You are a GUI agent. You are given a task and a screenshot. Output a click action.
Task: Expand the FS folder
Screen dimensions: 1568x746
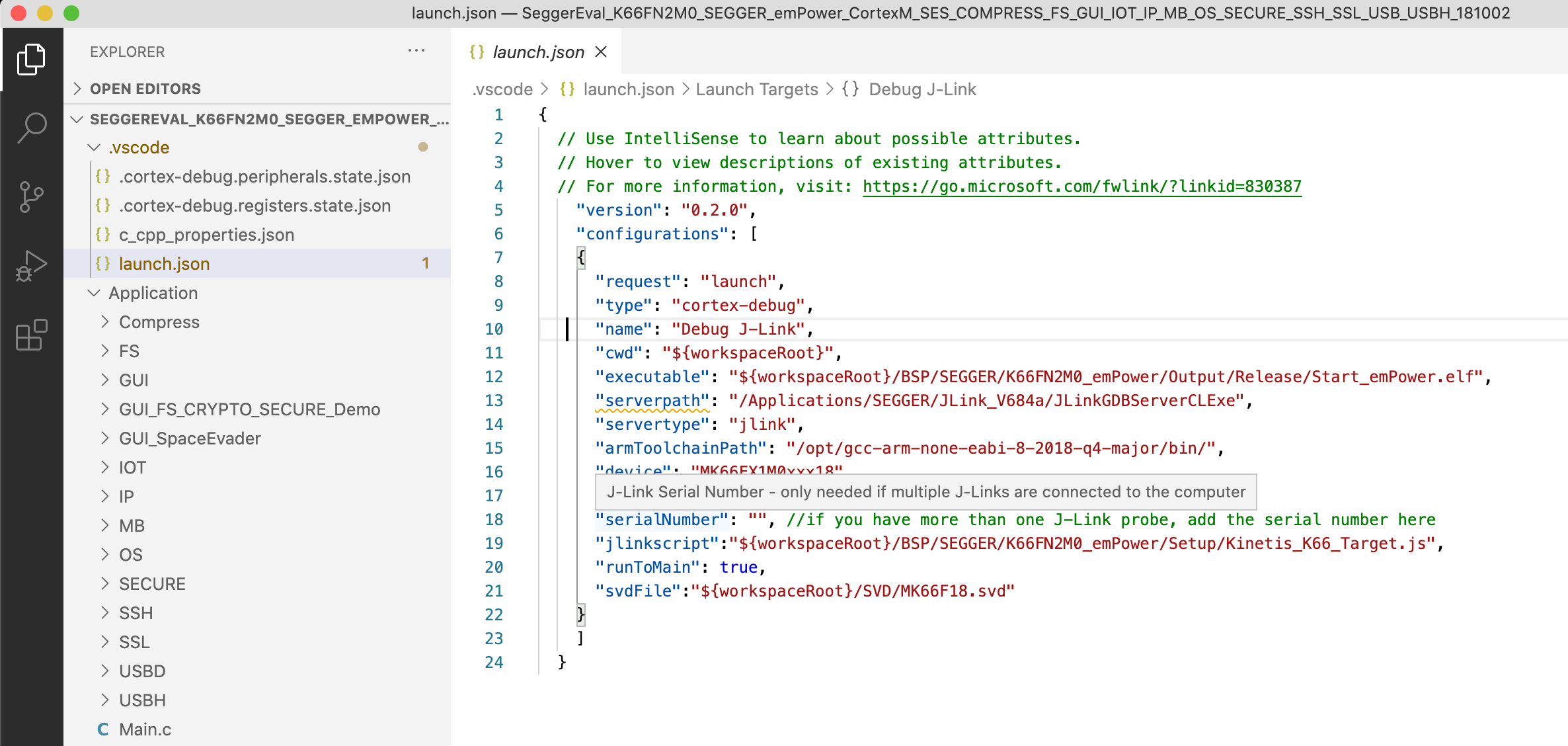(105, 351)
